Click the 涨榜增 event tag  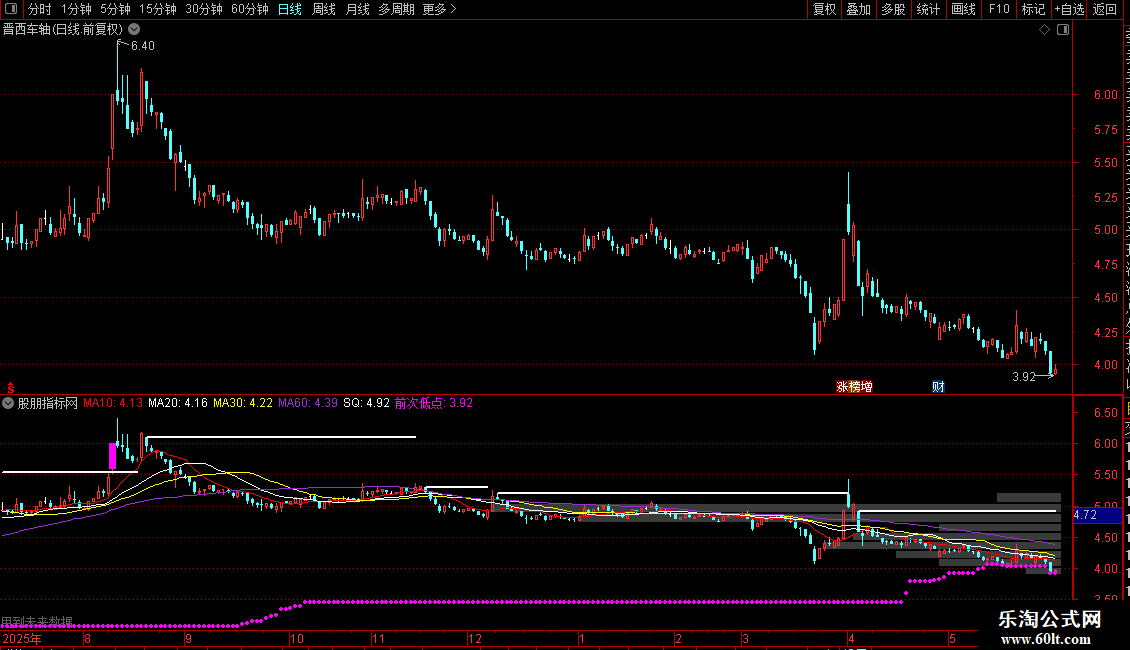854,387
